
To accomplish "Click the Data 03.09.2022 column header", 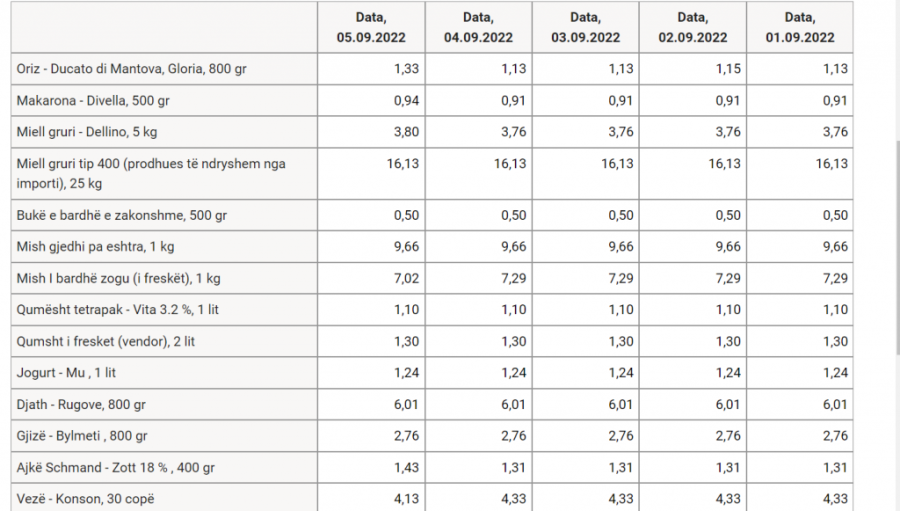I will (x=585, y=28).
